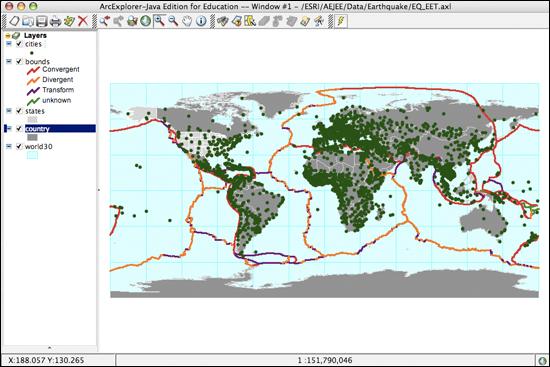Image resolution: width=550 pixels, height=367 pixels.
Task: Click the grayed Next Extent icon
Action: [118, 21]
